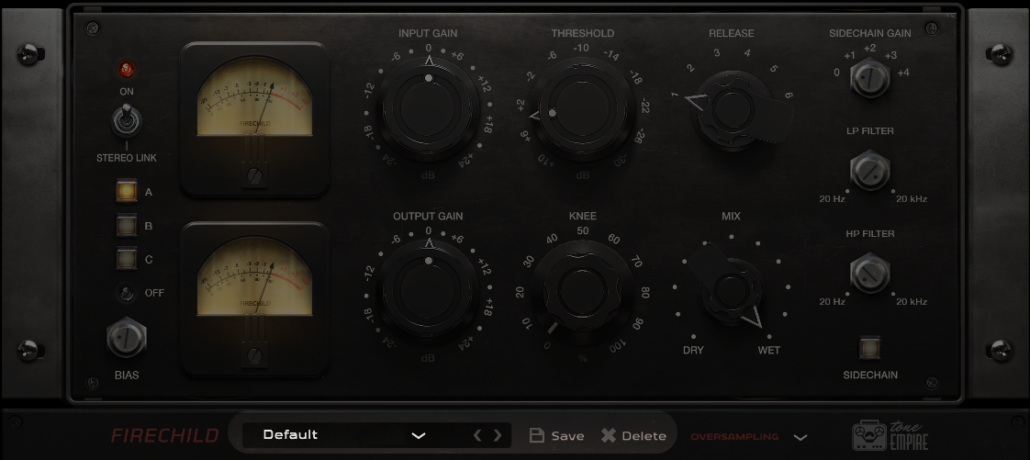
Task: Select compressor setting B
Action: [x=126, y=226]
